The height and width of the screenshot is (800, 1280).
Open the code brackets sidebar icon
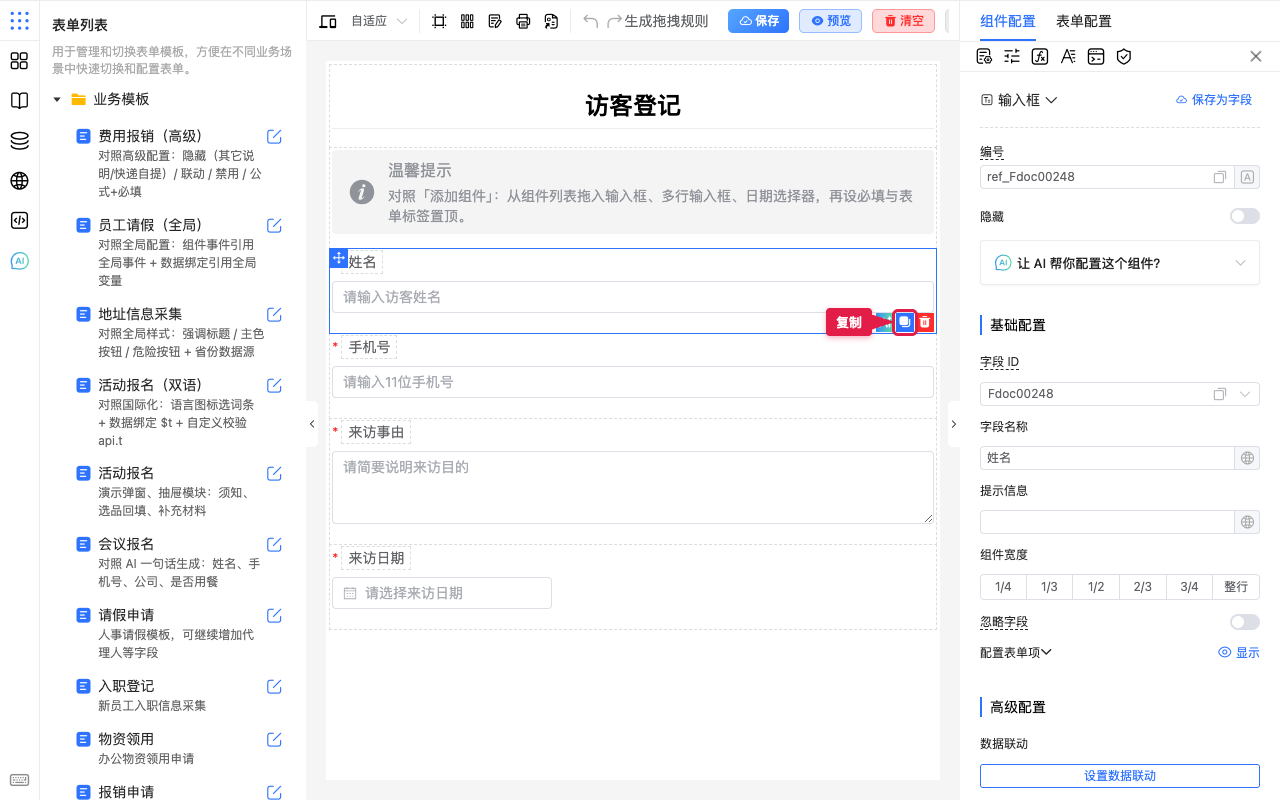[x=19, y=221]
